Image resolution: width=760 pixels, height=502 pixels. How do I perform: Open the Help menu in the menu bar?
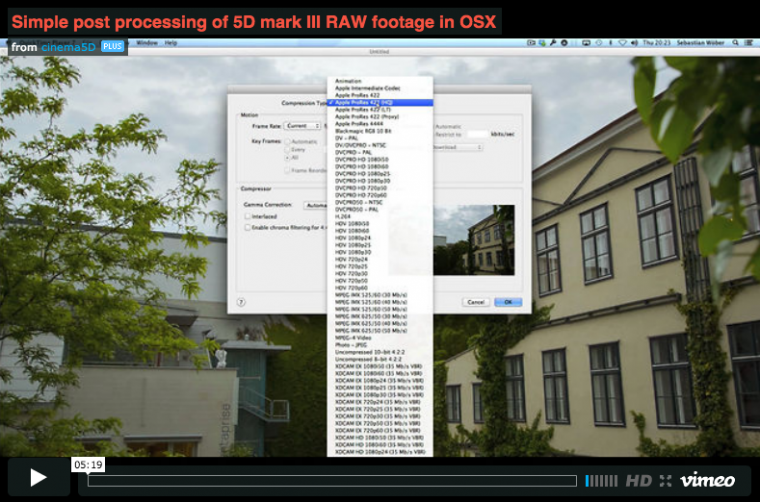171,43
